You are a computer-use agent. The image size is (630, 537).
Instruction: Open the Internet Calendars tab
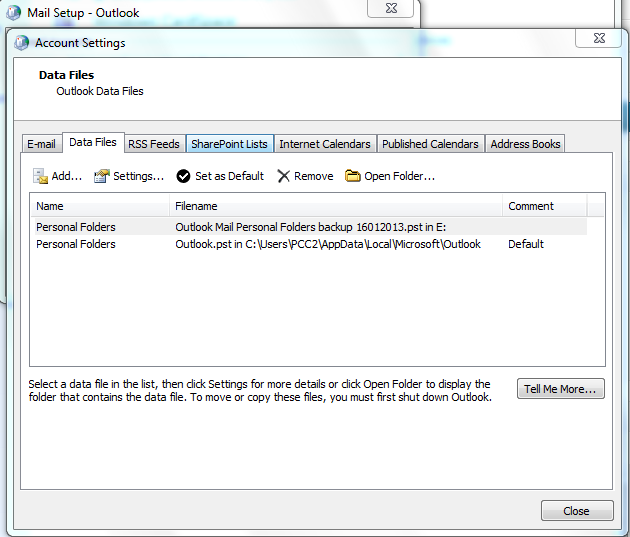325,144
